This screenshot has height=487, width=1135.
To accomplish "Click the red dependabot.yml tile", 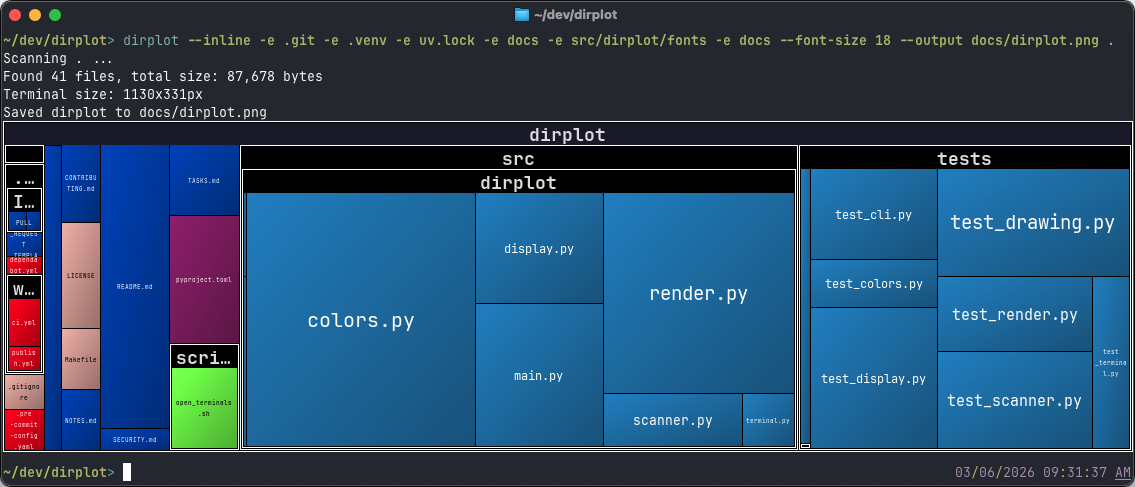I will tap(24, 265).
